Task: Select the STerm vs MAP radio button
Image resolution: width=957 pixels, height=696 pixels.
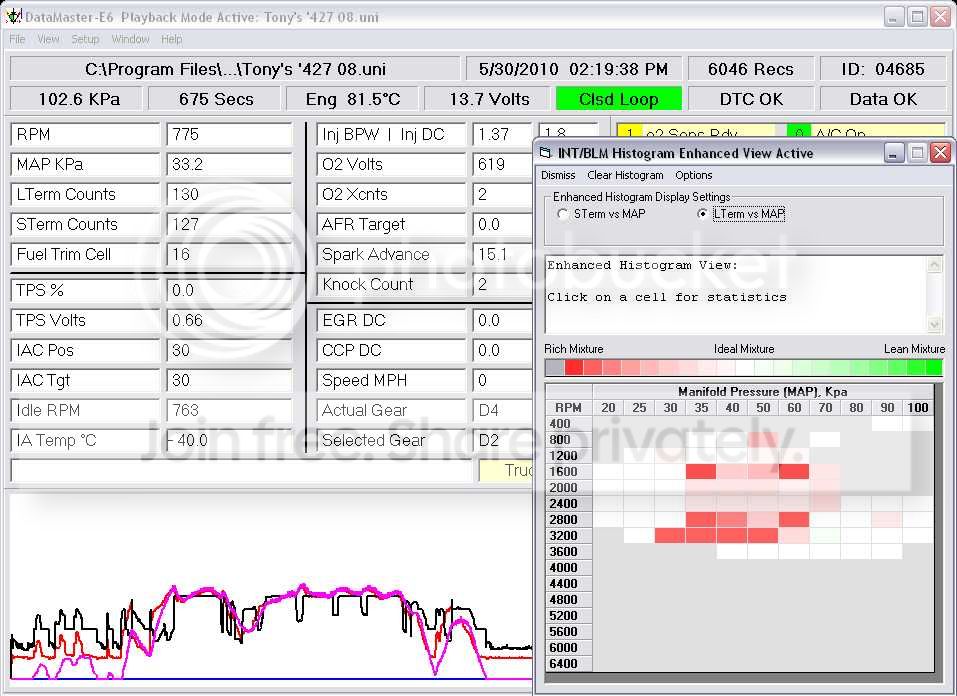Action: tap(562, 214)
